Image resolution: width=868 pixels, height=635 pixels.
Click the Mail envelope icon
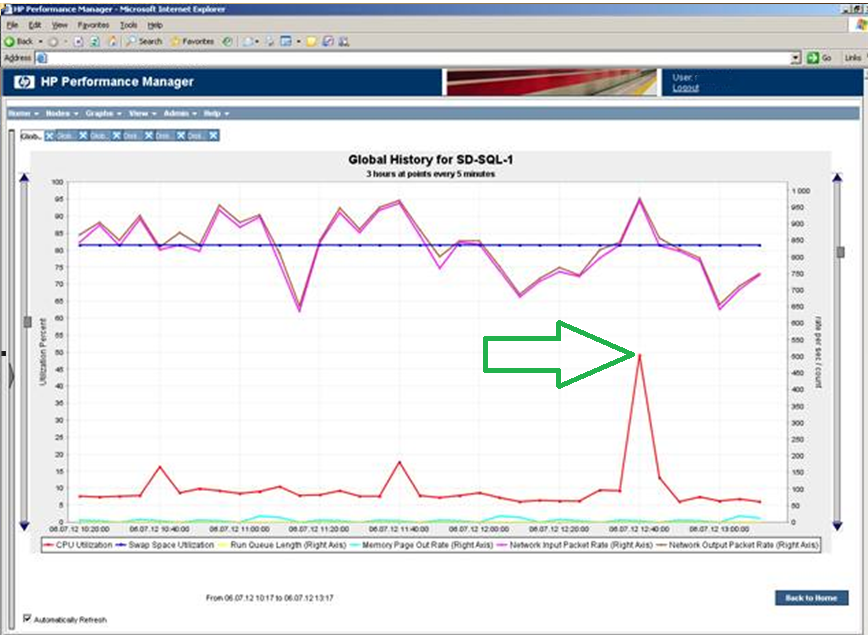pos(249,42)
